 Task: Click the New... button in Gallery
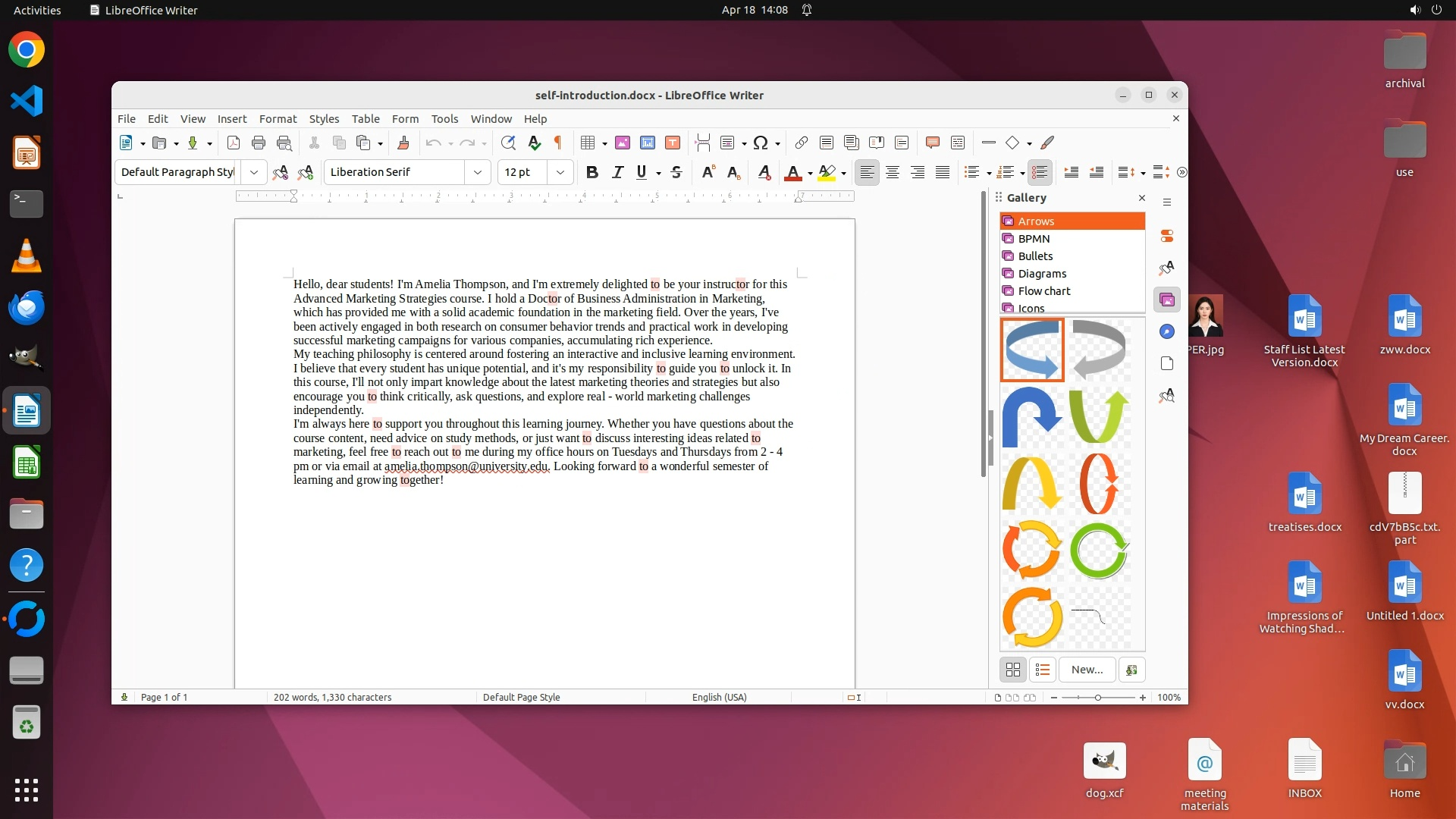1087,670
